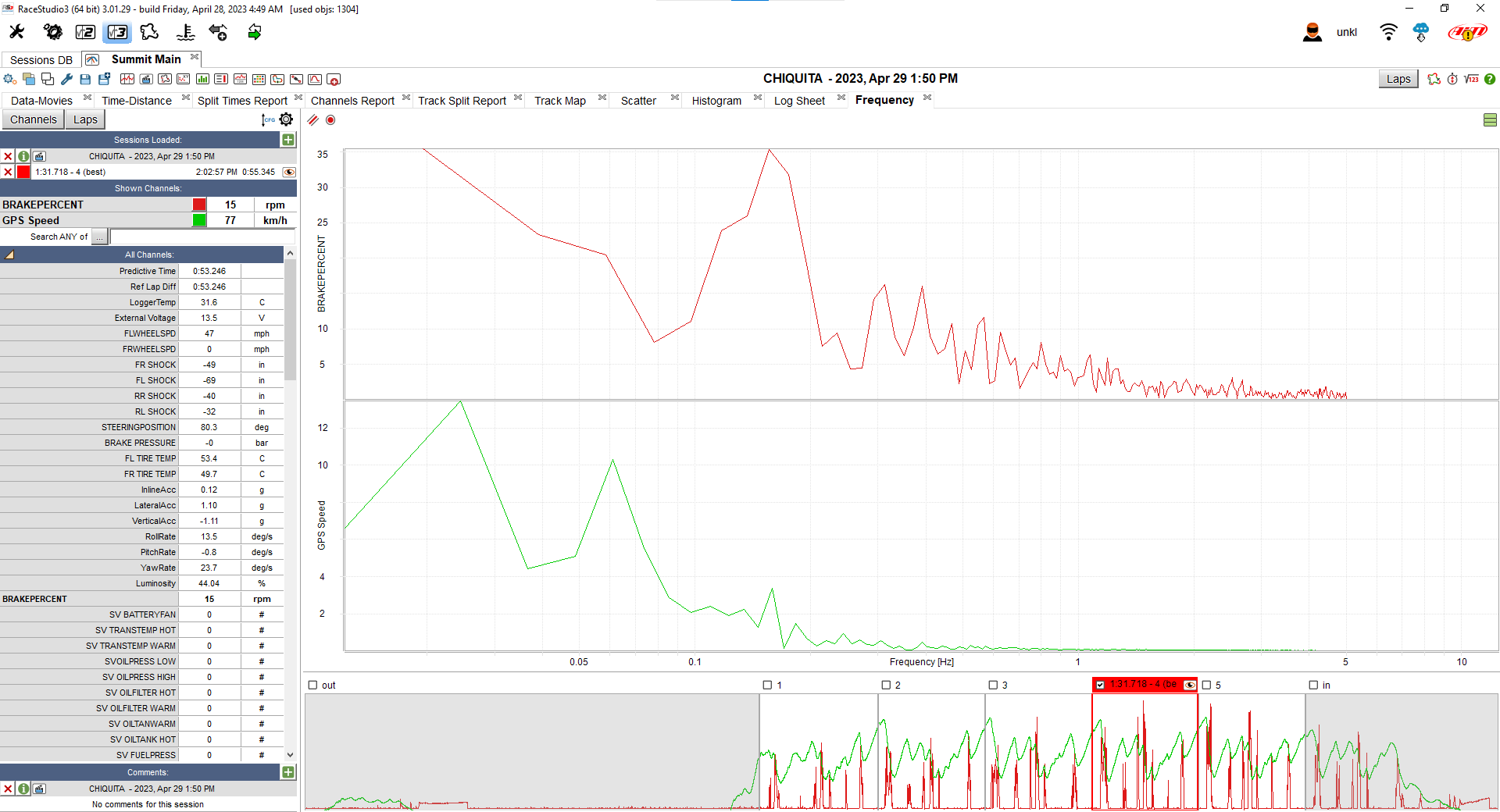This screenshot has height=812, width=1500.
Task: Click the frequency bell-curve toolbar icon
Action: point(315,79)
